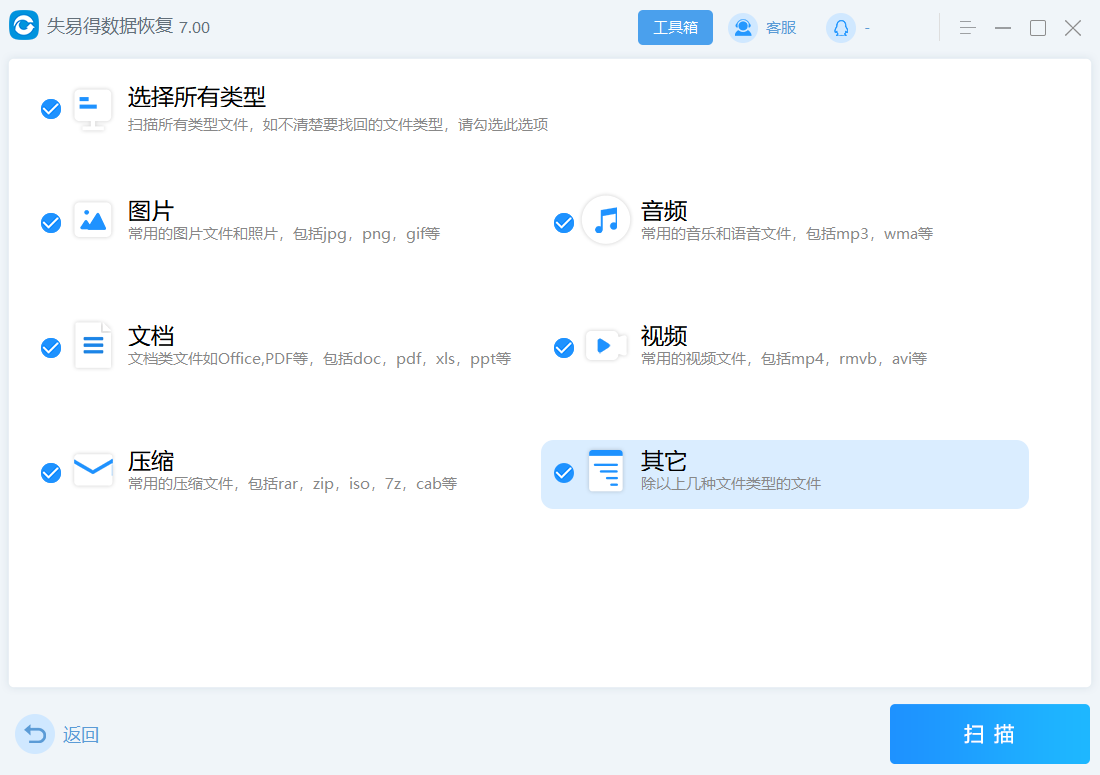1100x775 pixels.
Task: Select the 视频 label
Action: point(664,335)
